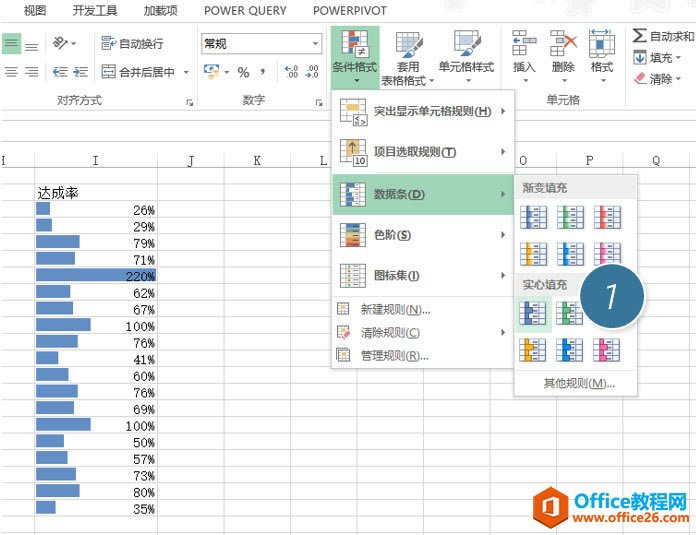Open 色阶 color scales submenu
The height and width of the screenshot is (535, 696).
coord(423,235)
